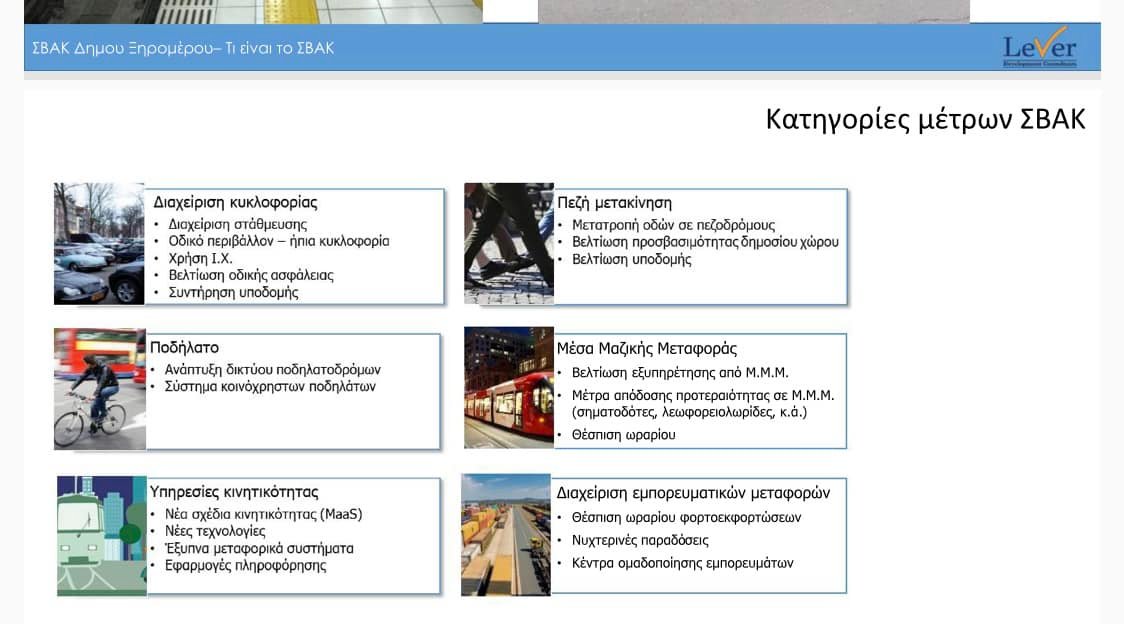1124x624 pixels.
Task: Select the Νυχτερινές παραδόσεις bullet
Action: tap(640, 540)
